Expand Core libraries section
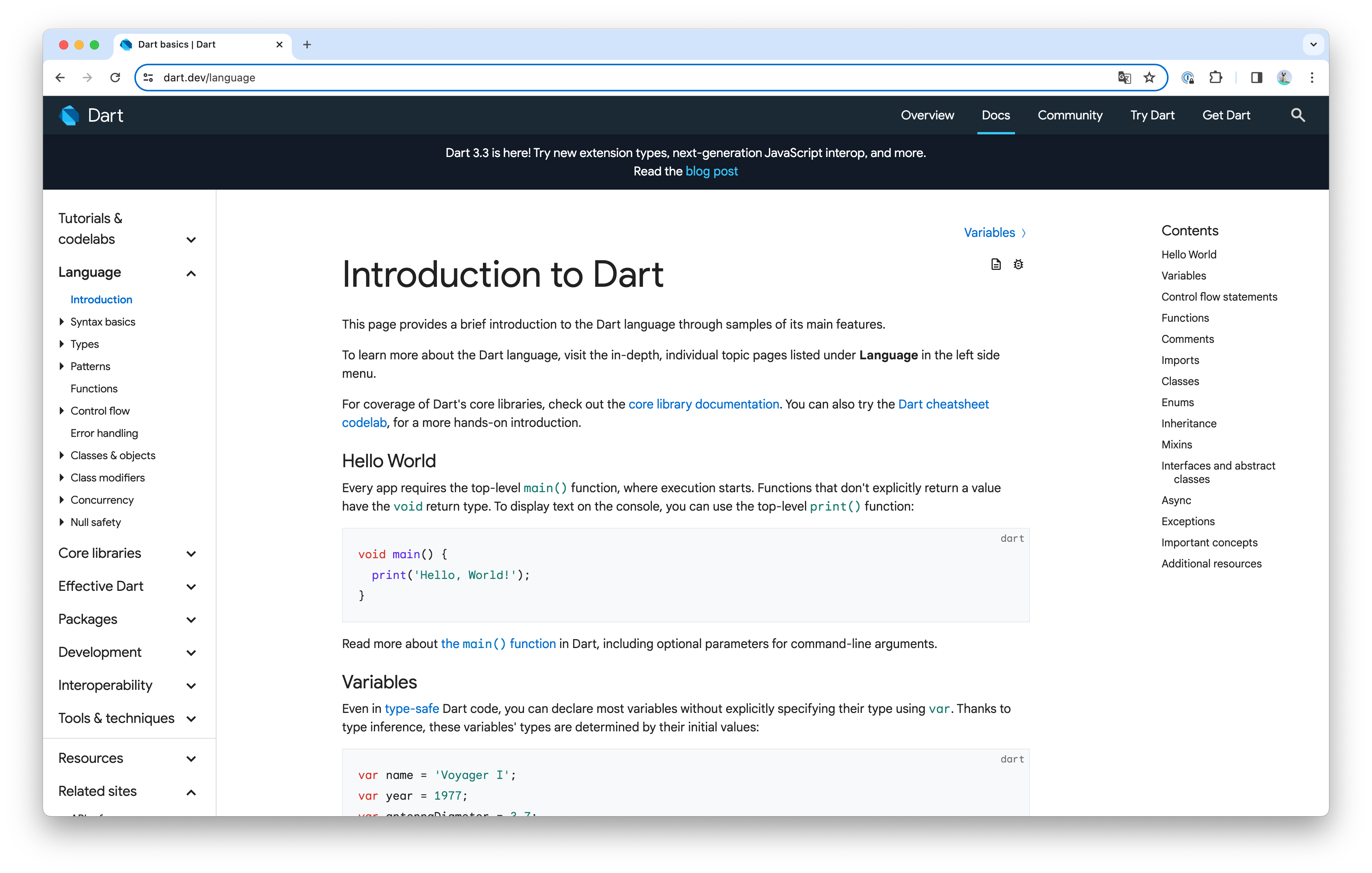Viewport: 1372px width, 873px height. [127, 553]
